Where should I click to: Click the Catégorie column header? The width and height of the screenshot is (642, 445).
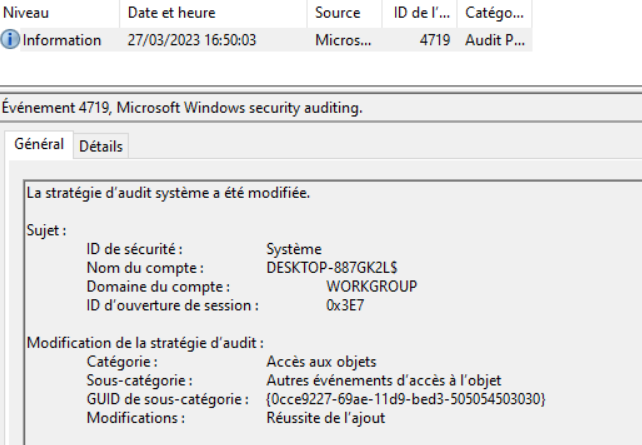pos(493,13)
